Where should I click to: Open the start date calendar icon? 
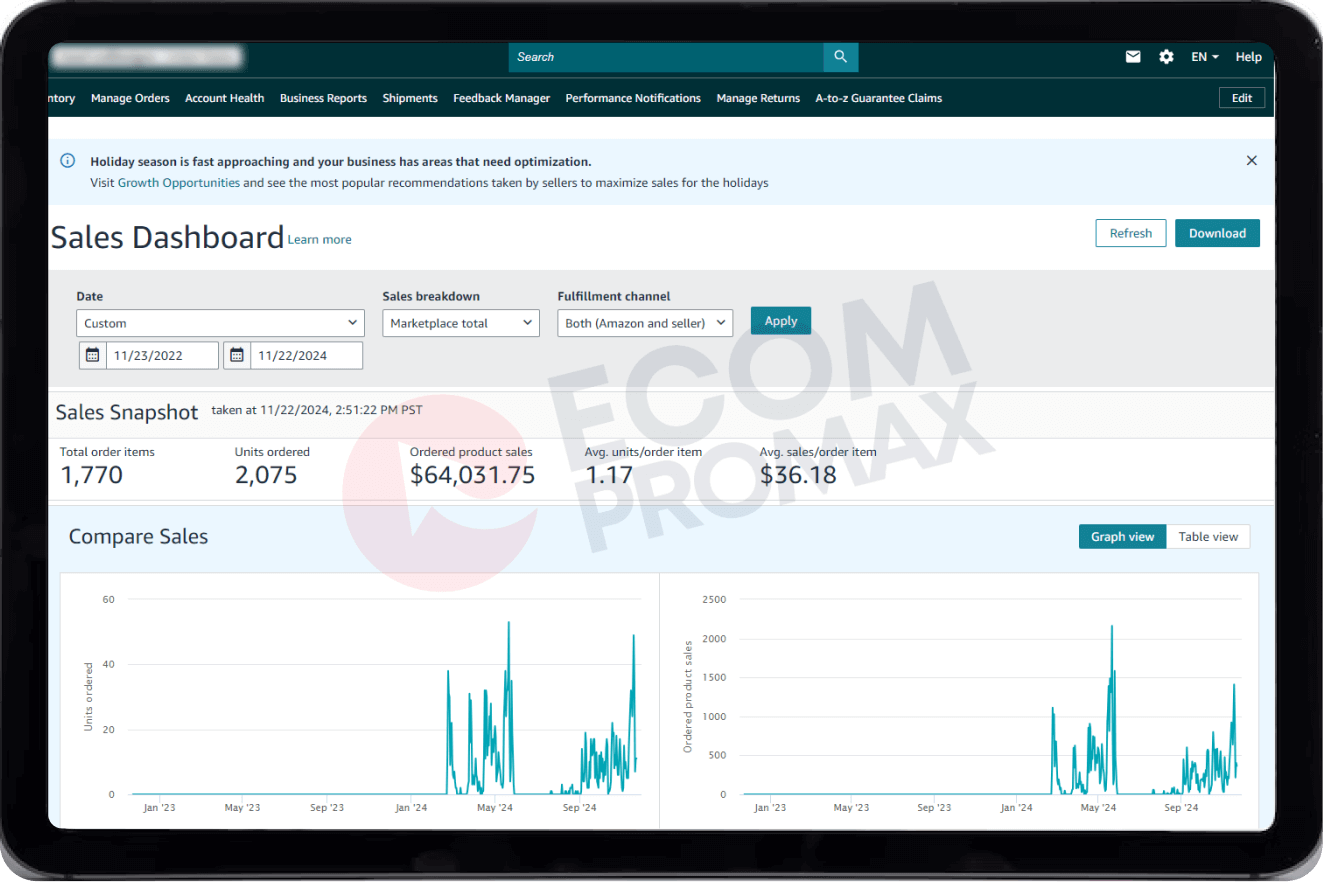tap(93, 355)
